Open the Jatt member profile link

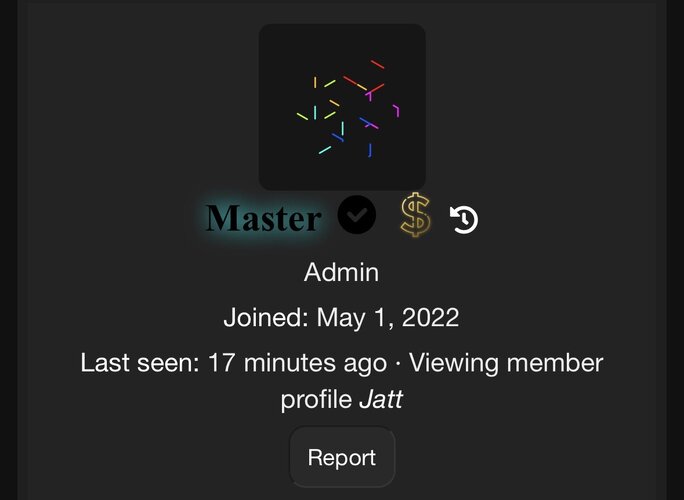click(380, 399)
